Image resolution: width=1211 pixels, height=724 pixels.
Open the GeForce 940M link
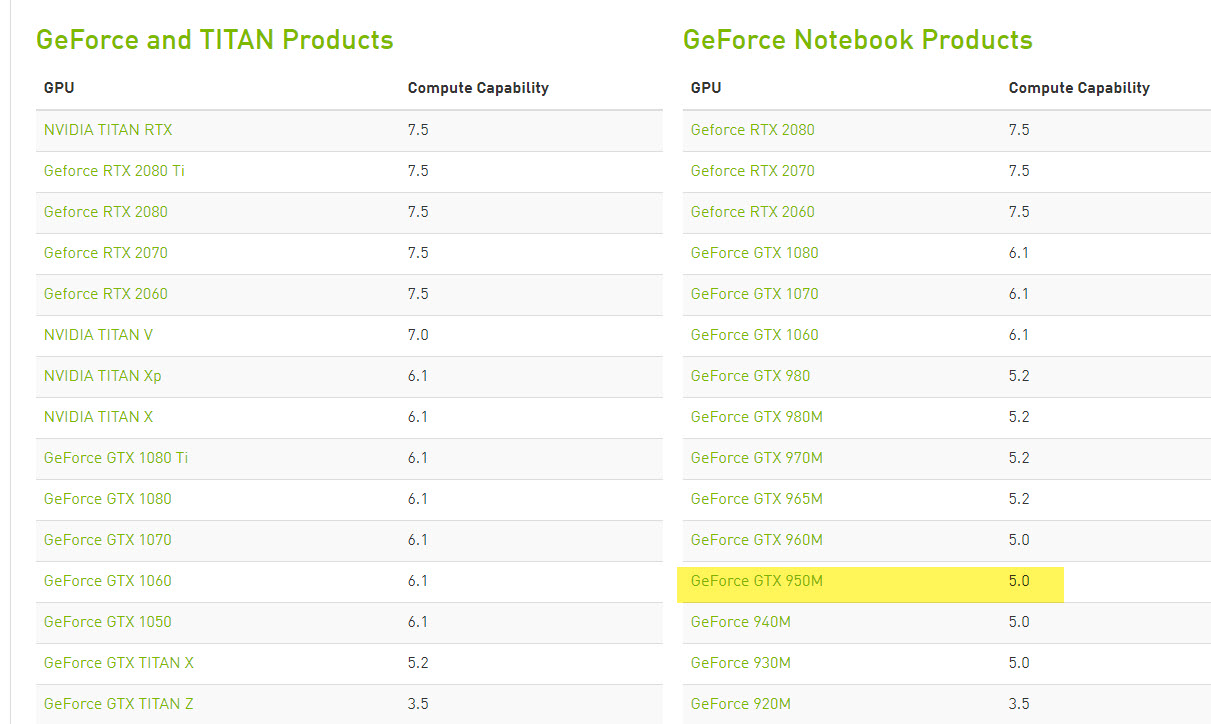pyautogui.click(x=741, y=622)
